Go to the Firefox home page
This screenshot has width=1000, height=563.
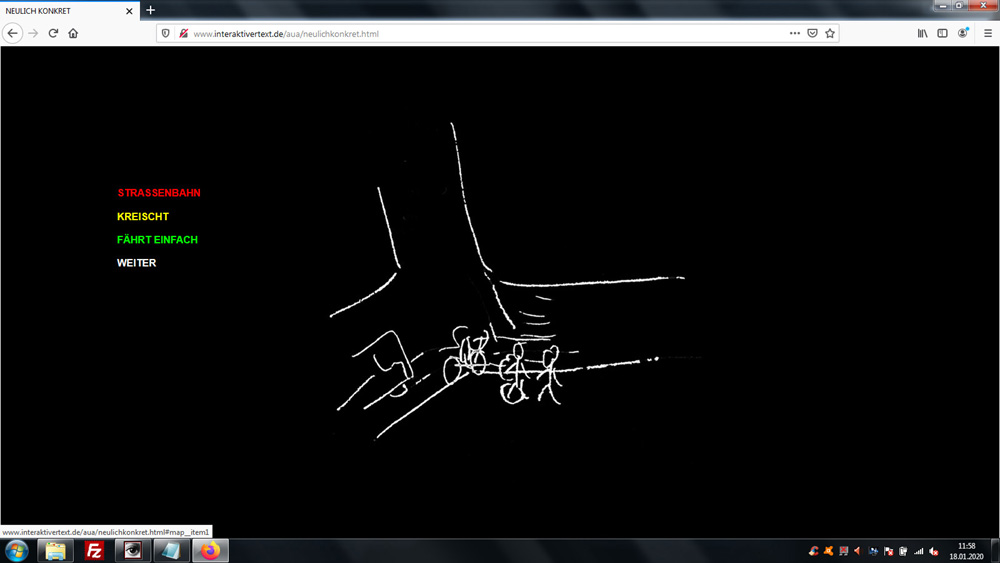point(73,33)
